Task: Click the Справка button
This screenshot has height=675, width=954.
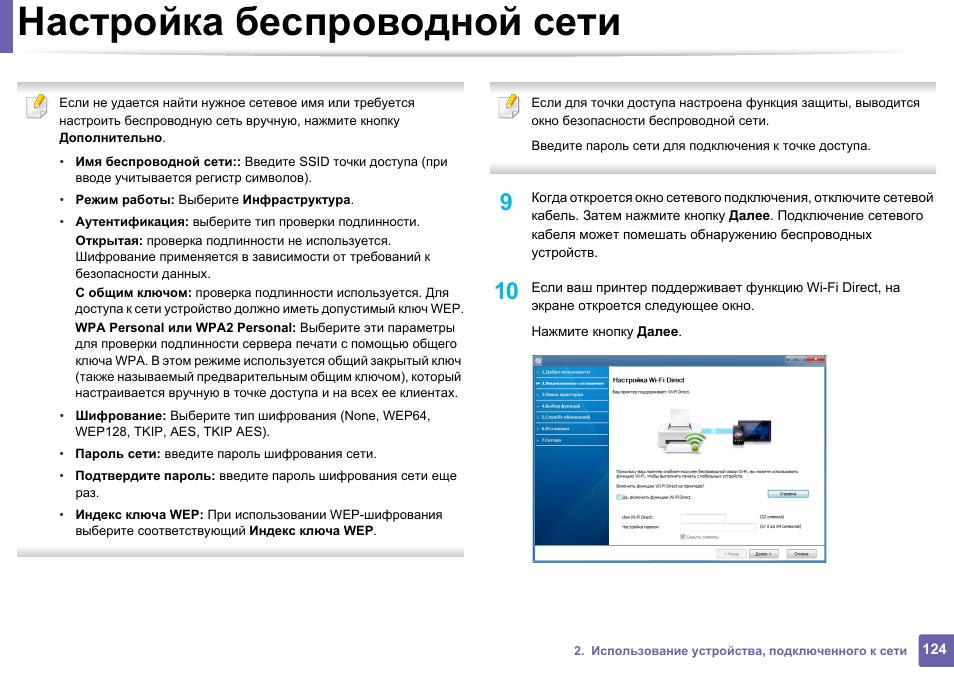Action: pos(790,493)
